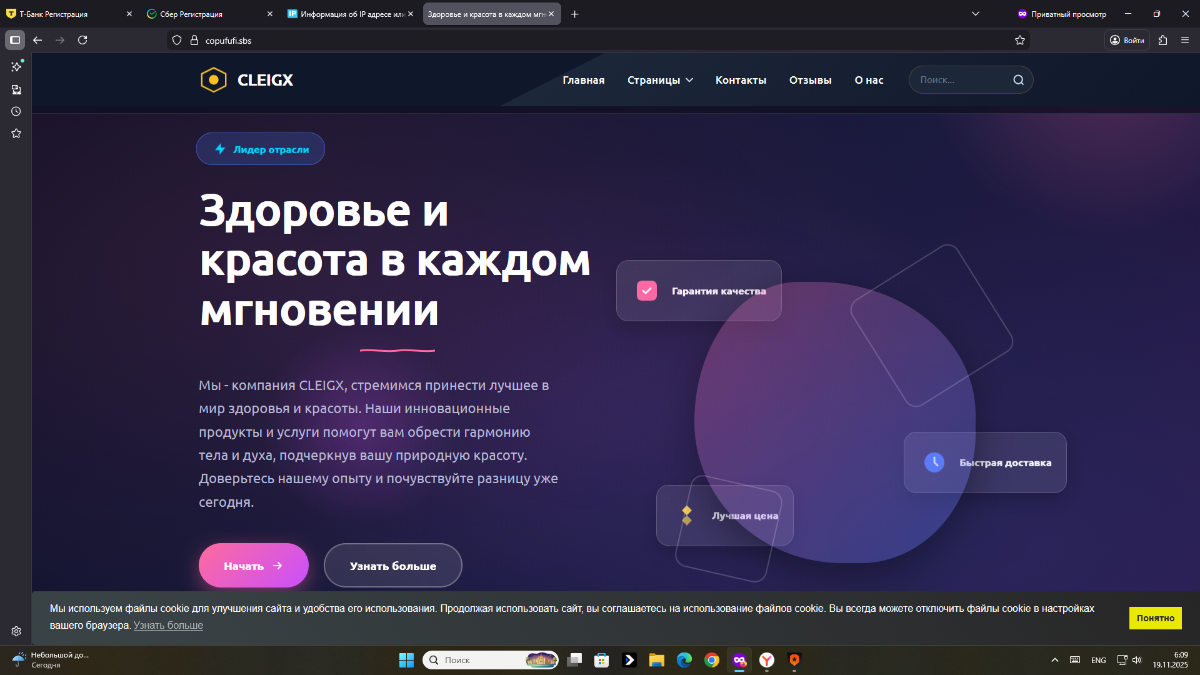
Task: Click the Лидер отрасли badge
Action: 261,149
